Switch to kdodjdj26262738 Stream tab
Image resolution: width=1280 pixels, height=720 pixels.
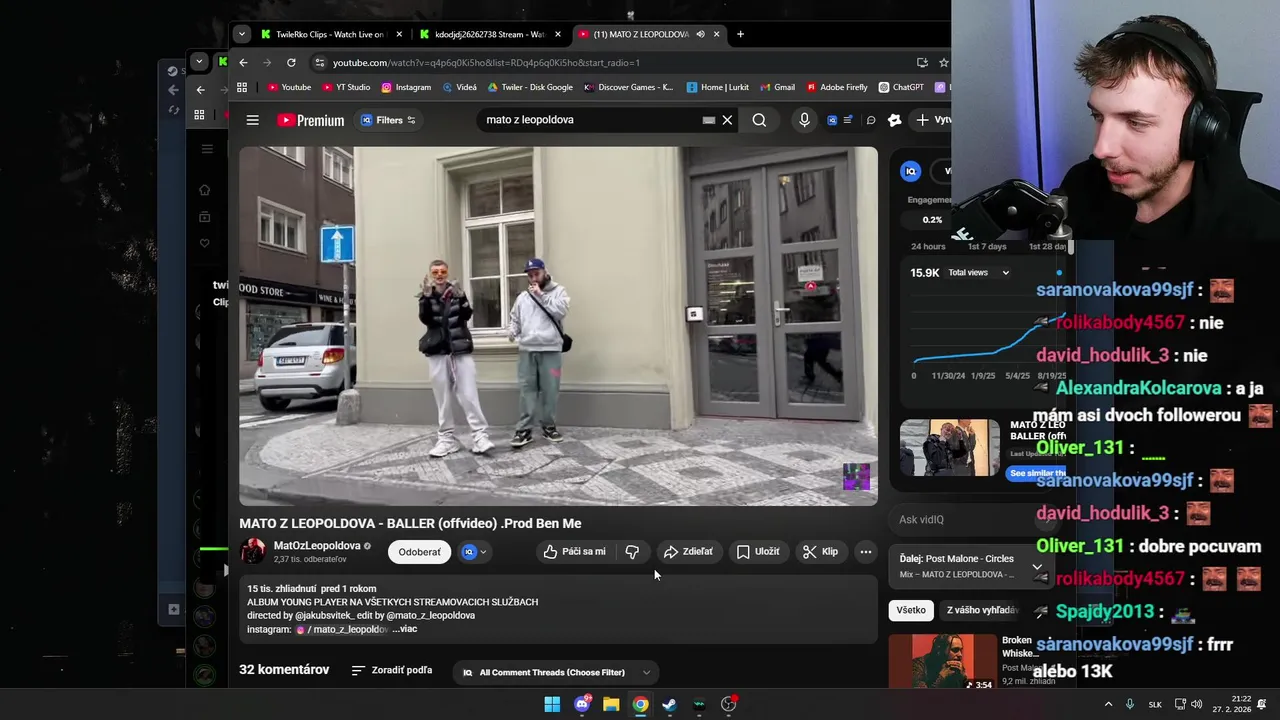pyautogui.click(x=490, y=34)
